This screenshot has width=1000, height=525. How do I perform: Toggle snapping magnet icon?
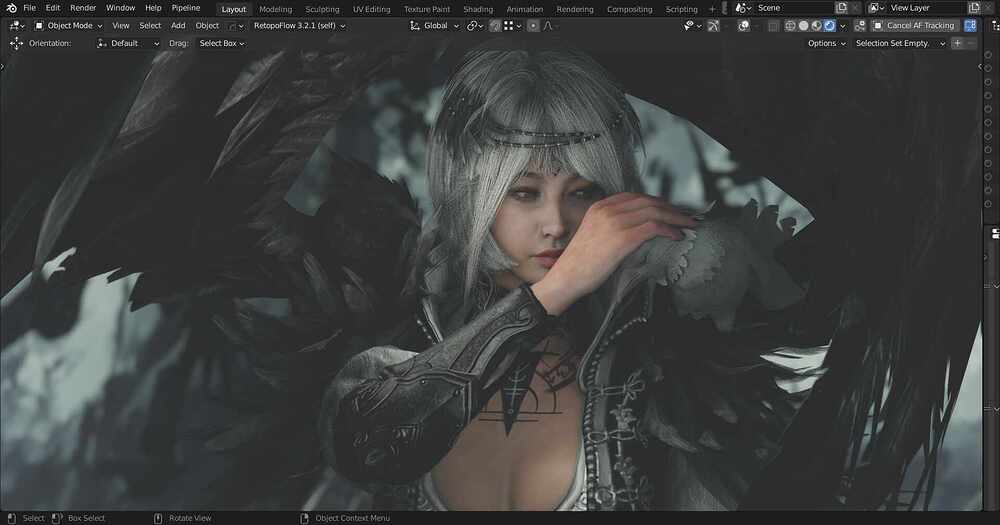[x=495, y=26]
